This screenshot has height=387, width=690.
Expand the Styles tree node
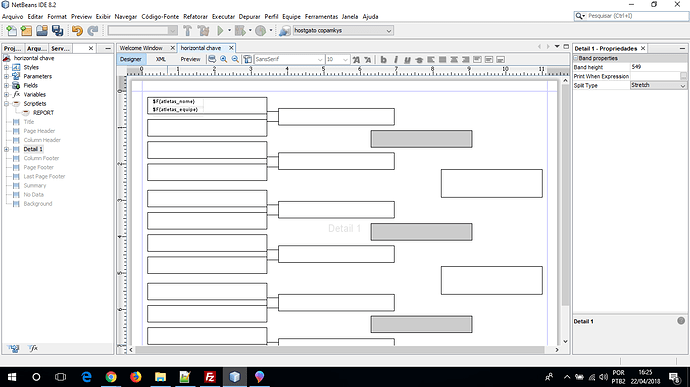7,67
